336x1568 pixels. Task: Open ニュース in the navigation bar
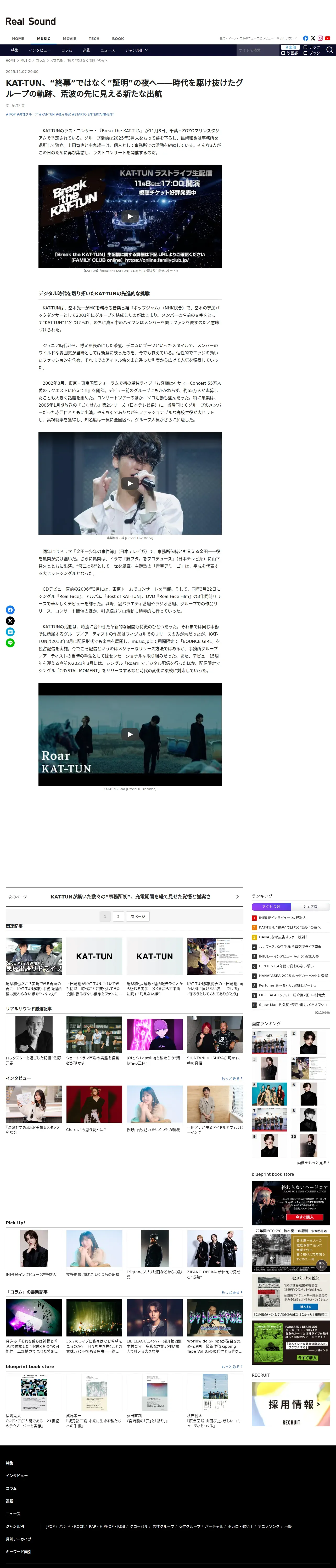[107, 50]
